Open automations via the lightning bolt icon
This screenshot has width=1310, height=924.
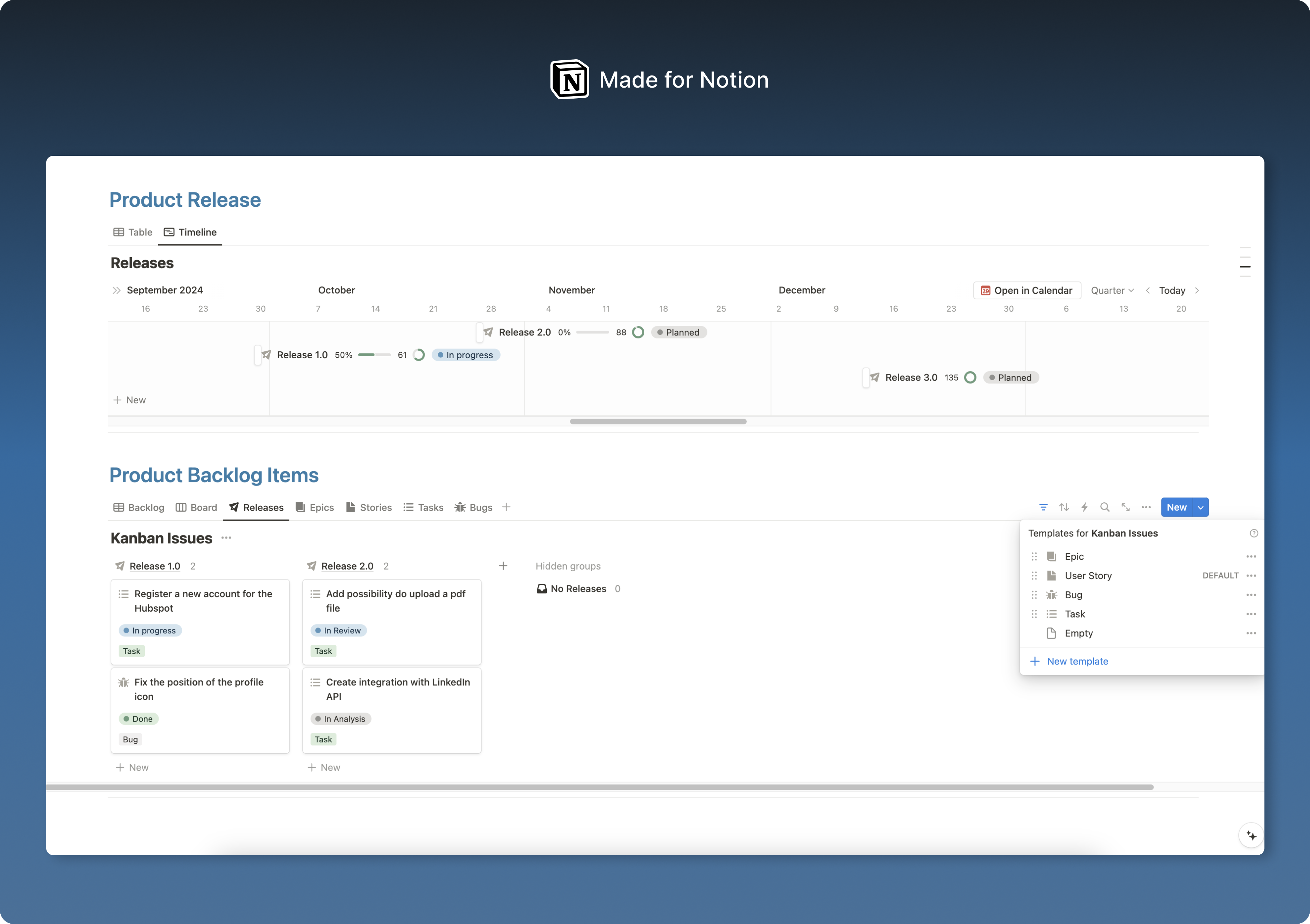coord(1084,508)
